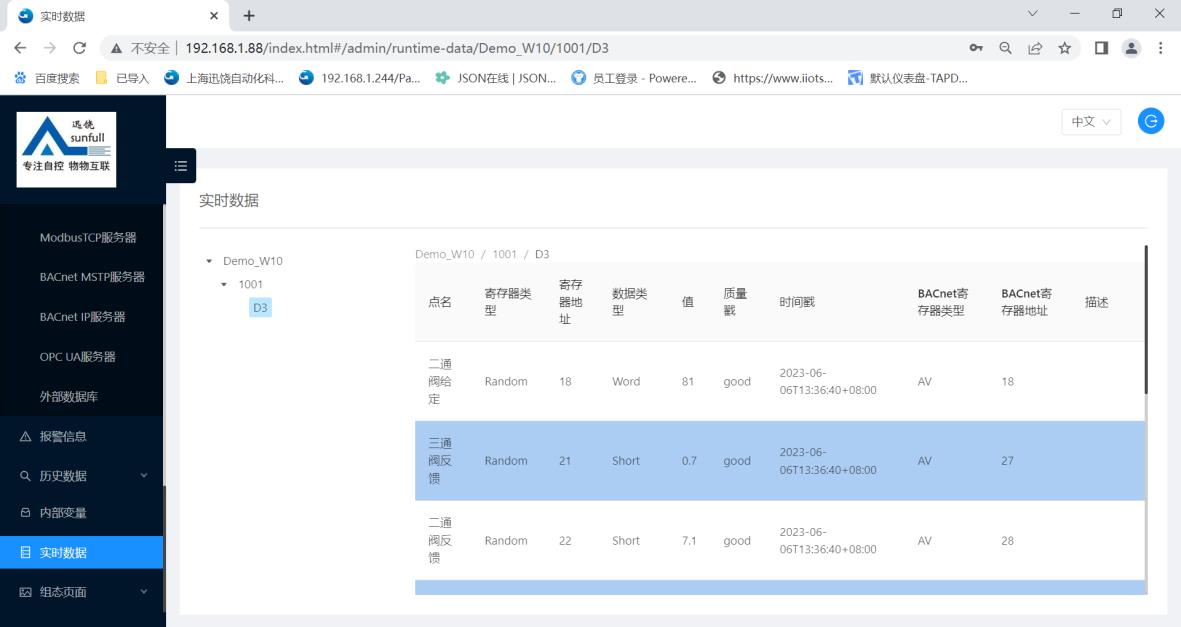
Task: Click BACnet address 27 cell
Action: [1007, 460]
